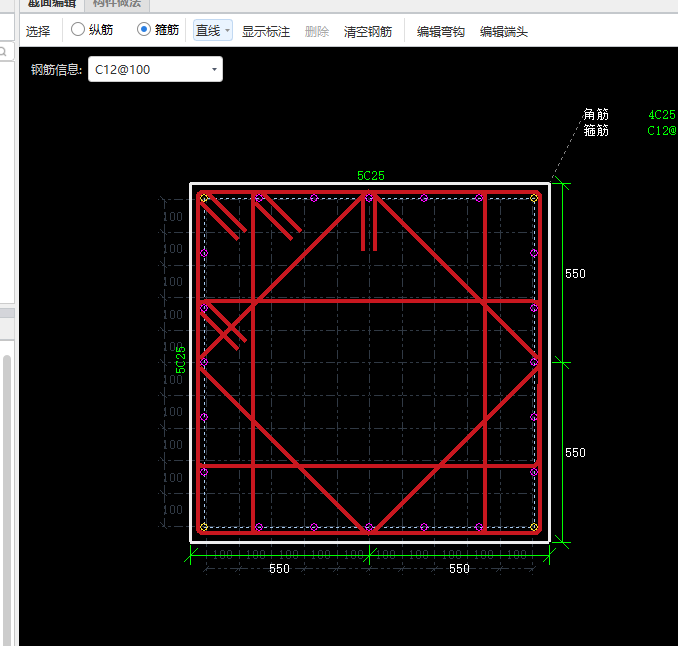The width and height of the screenshot is (678, 646).
Task: Click 编辑端头 button
Action: click(504, 31)
